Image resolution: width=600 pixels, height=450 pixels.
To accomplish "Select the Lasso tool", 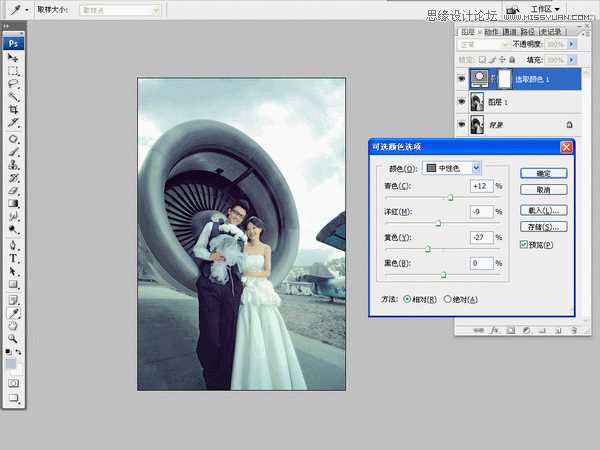I will coord(14,84).
